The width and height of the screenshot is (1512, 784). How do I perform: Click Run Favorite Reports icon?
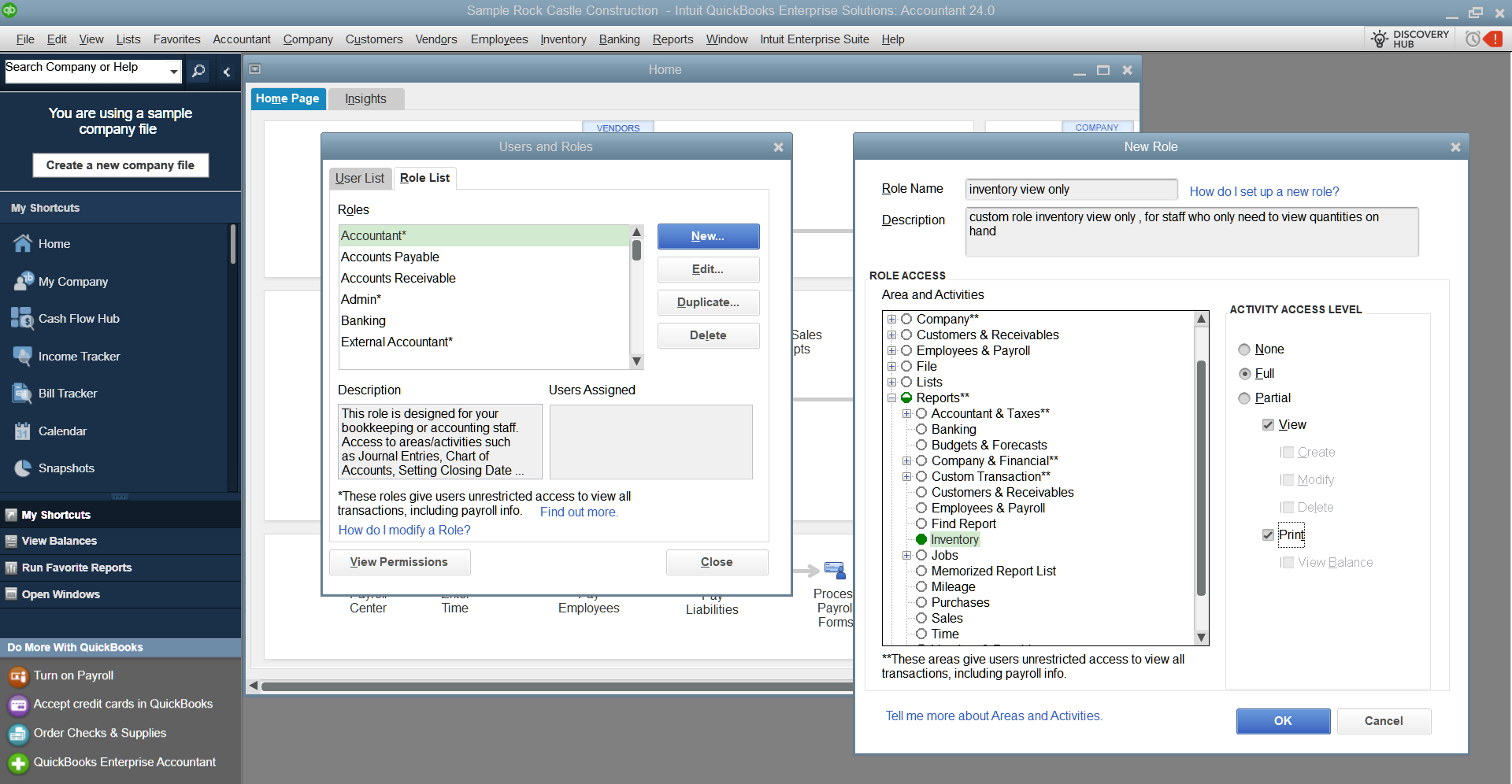[x=11, y=568]
